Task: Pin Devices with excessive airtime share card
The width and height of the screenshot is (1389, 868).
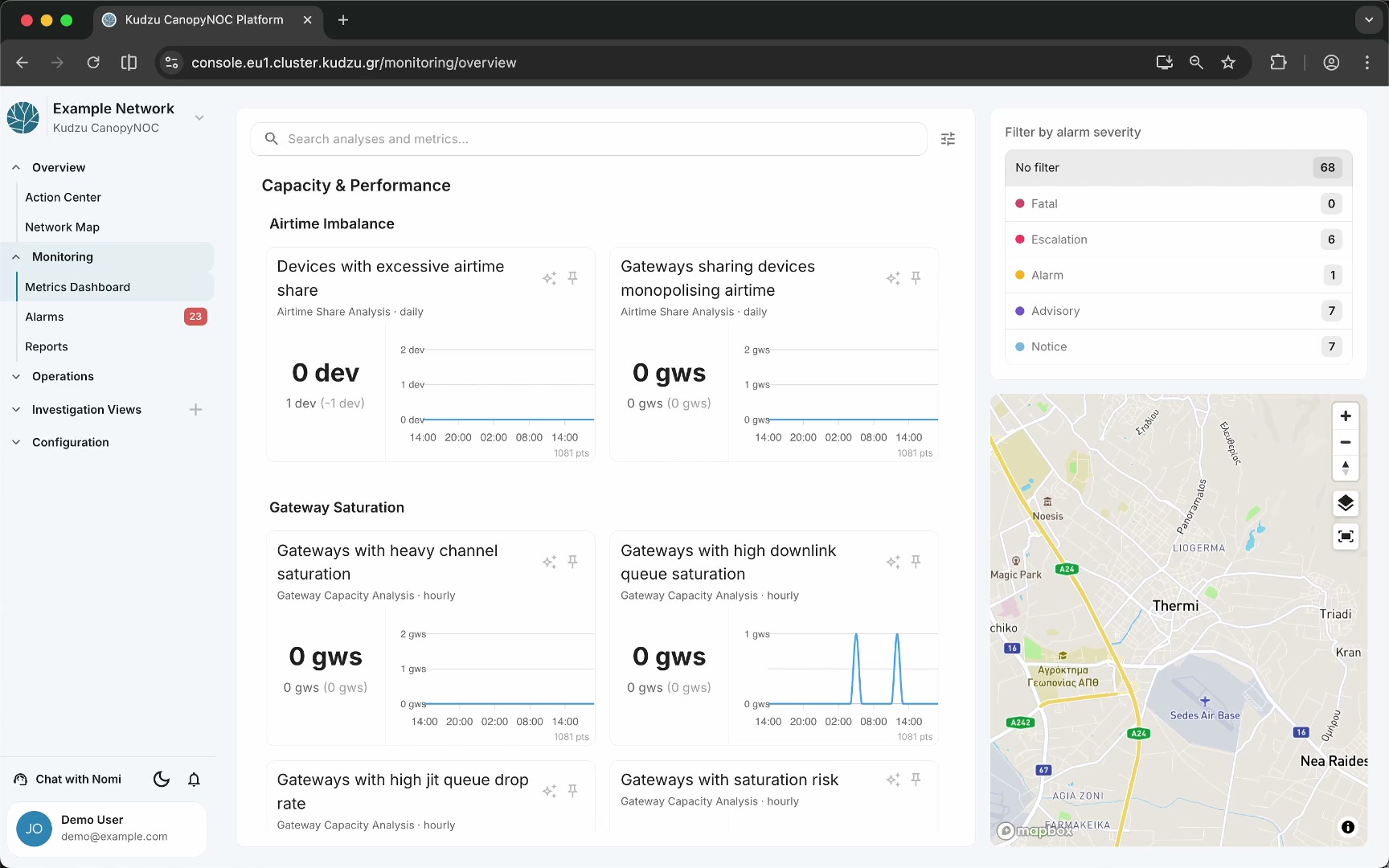Action: coord(572,278)
